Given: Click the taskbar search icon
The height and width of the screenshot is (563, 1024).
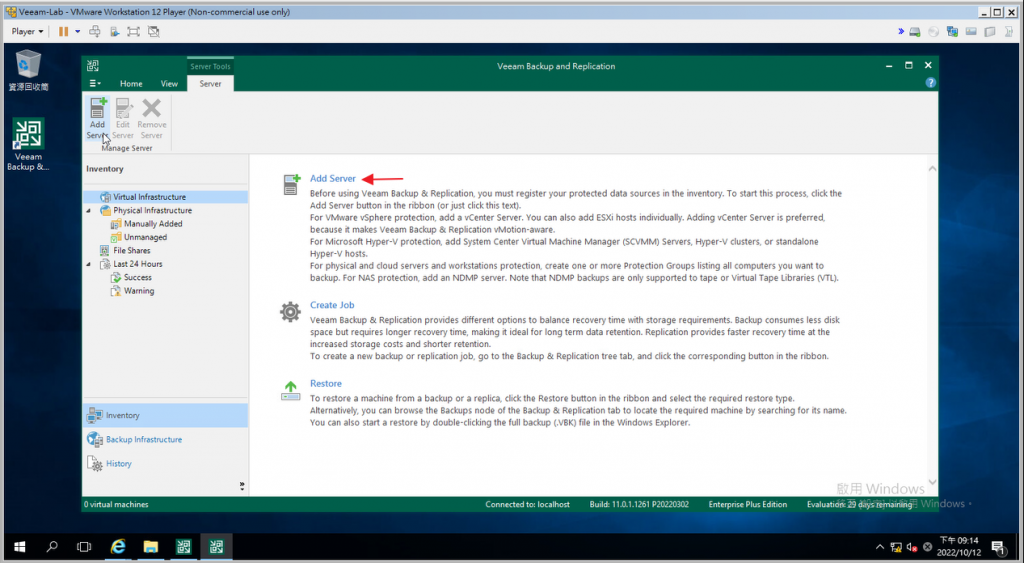Looking at the screenshot, I should (x=52, y=547).
